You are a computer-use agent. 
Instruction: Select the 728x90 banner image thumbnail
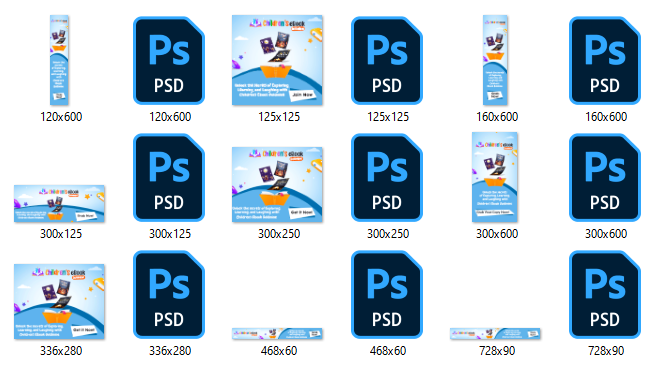(495, 334)
